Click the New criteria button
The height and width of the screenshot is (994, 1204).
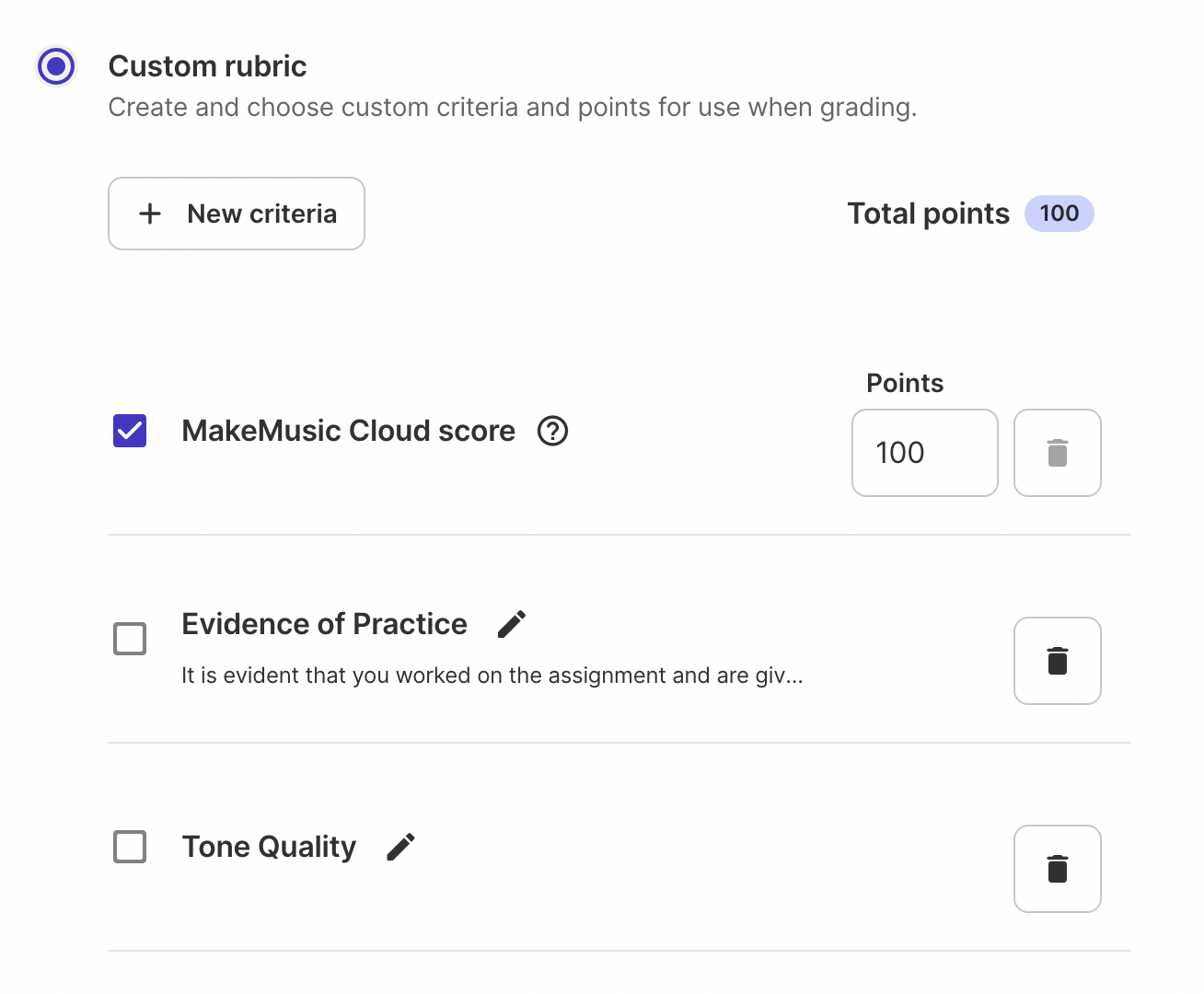click(237, 214)
